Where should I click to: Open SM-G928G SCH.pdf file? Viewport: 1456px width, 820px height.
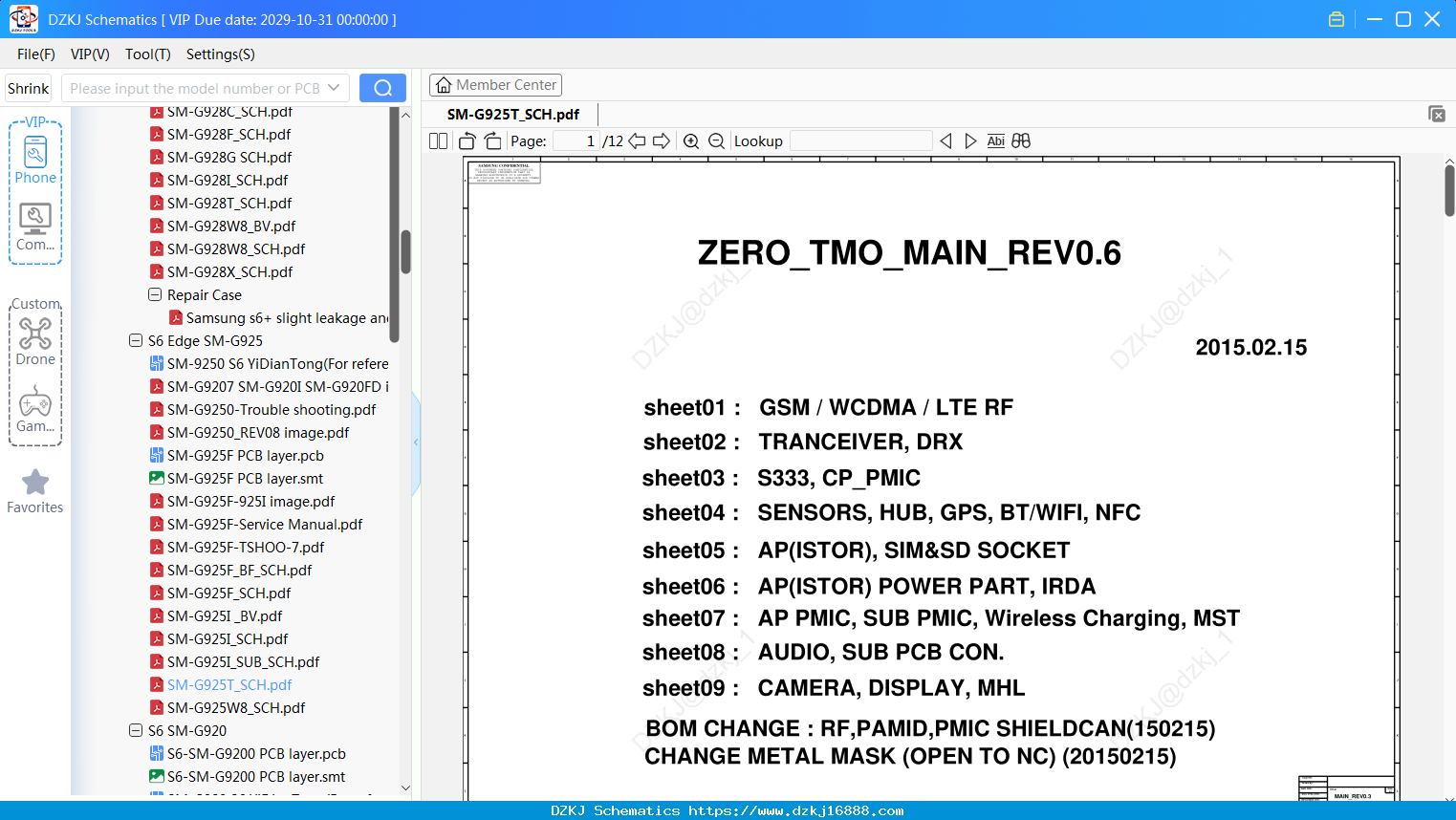[x=228, y=158]
